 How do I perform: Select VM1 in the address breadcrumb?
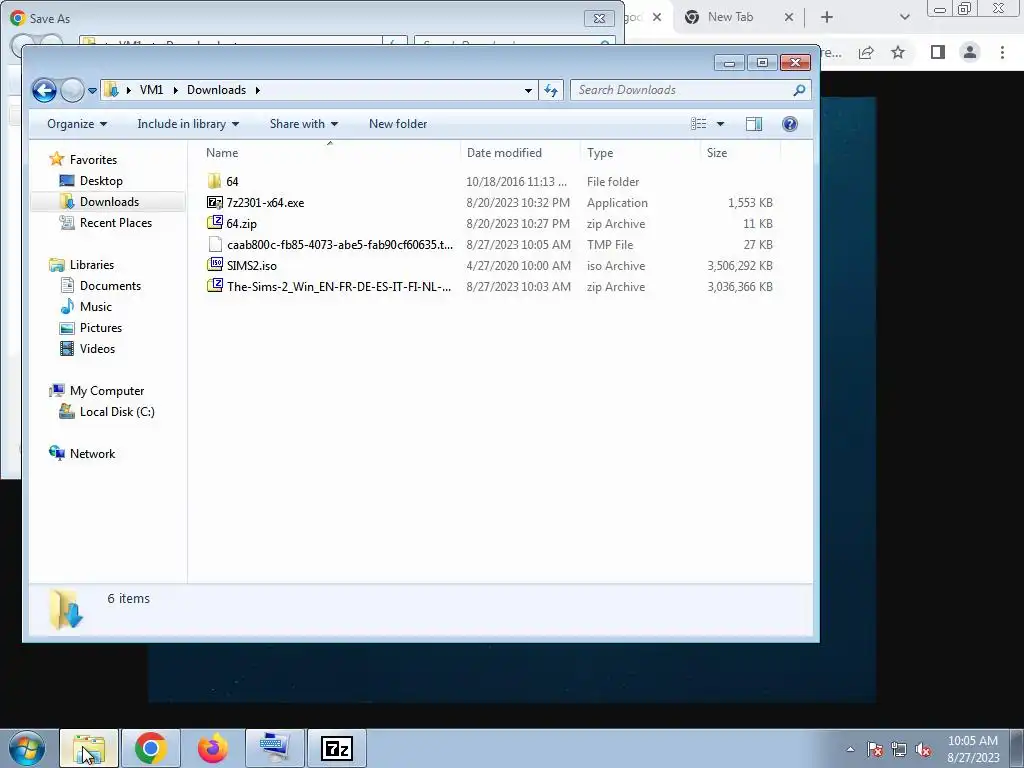tap(152, 90)
